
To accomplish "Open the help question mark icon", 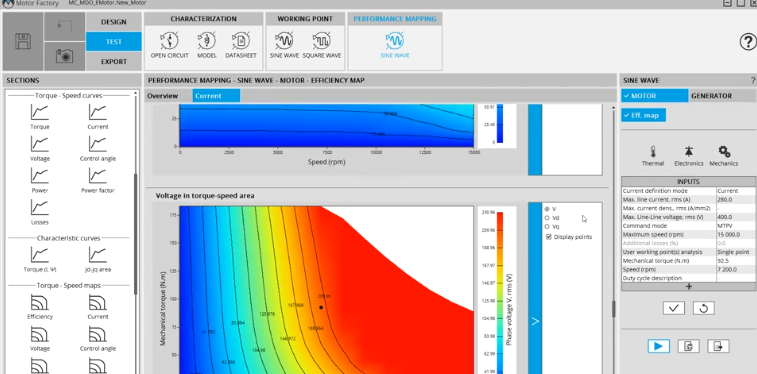I will tap(748, 42).
